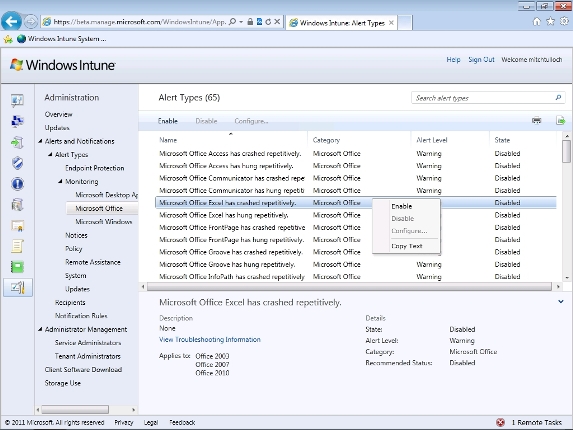573x430 pixels.
Task: Click Disable in the alert types toolbar
Action: 206,121
